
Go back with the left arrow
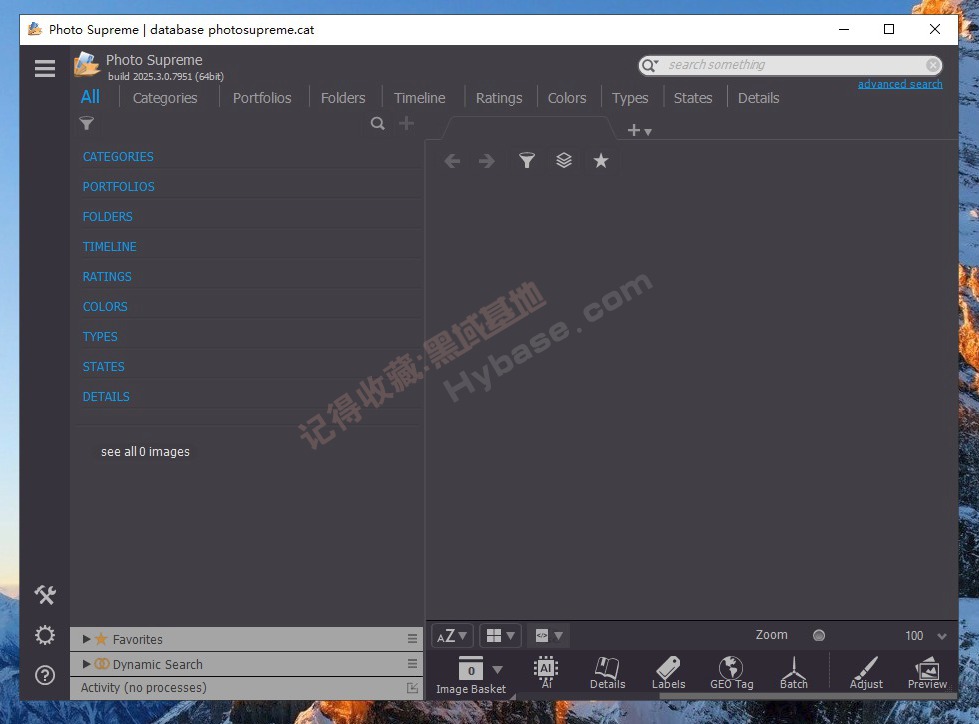452,161
